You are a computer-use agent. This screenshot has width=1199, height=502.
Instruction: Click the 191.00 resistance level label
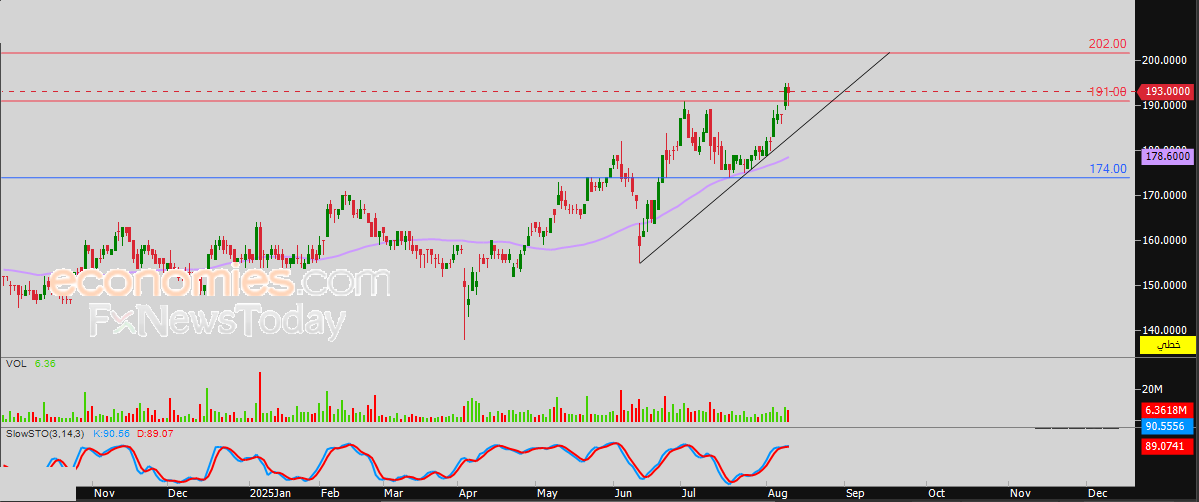coord(1108,92)
